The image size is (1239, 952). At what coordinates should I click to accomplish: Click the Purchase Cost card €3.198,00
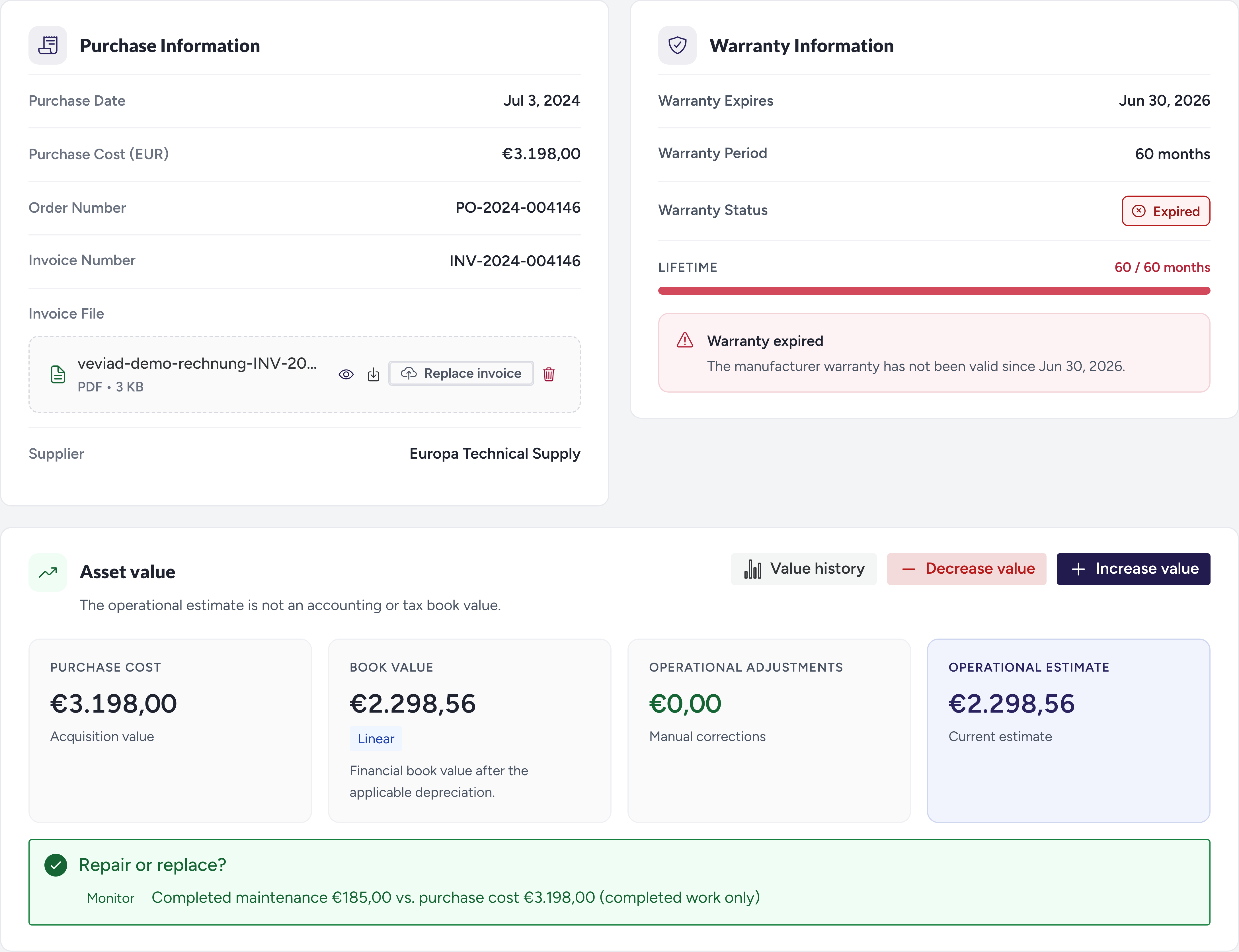(170, 731)
